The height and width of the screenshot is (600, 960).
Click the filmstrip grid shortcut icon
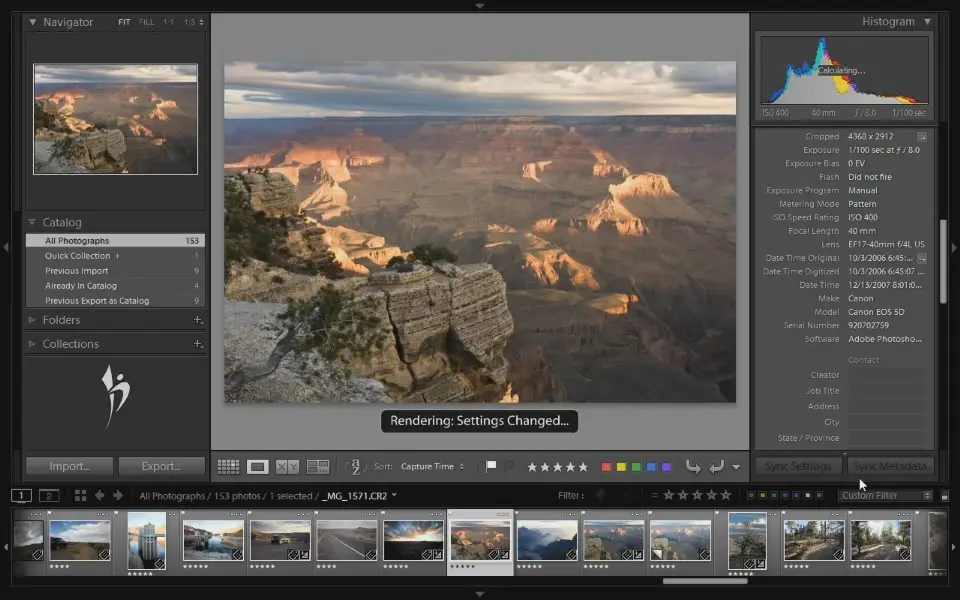[x=80, y=495]
